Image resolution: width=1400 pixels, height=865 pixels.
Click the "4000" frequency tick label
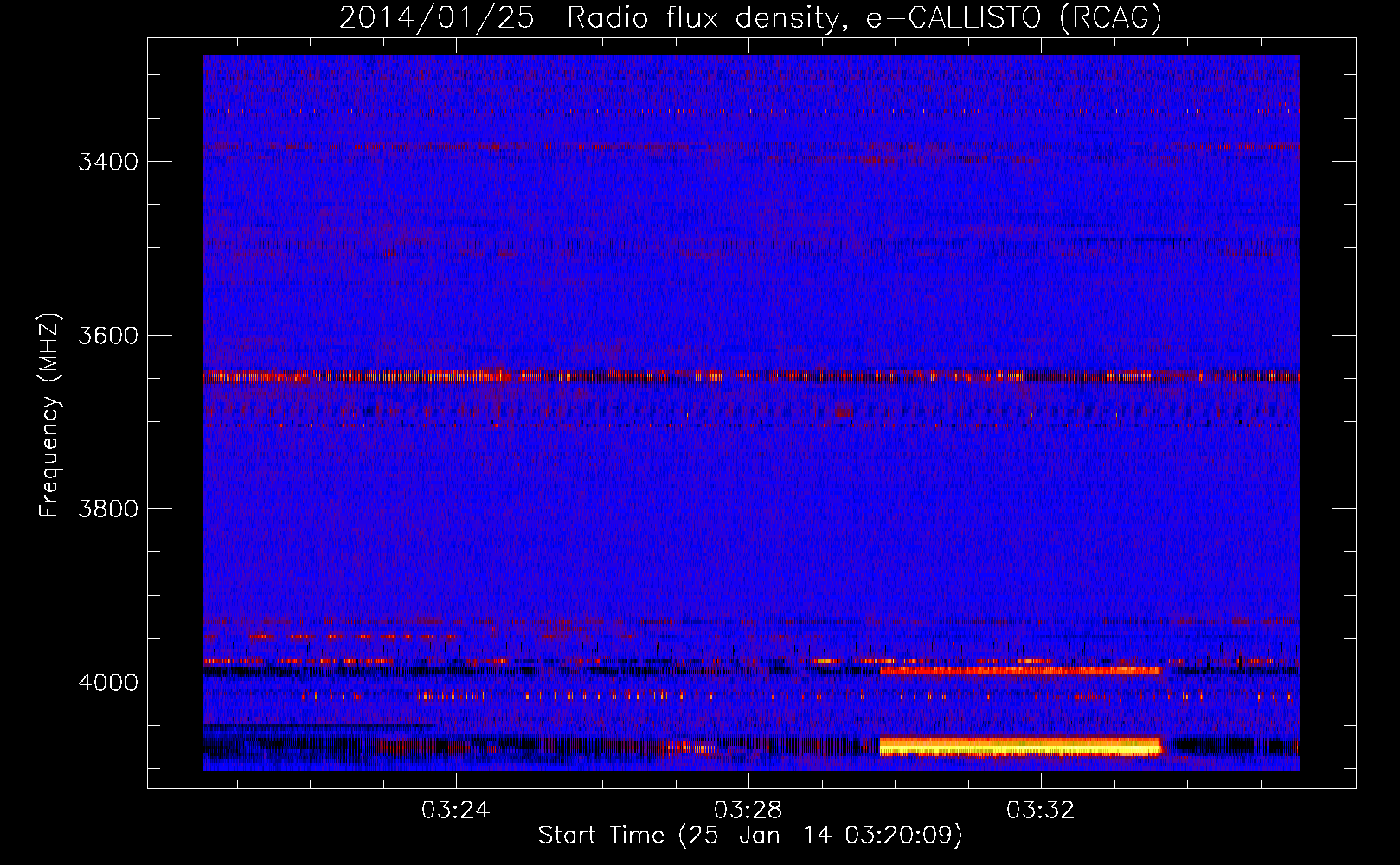click(108, 682)
